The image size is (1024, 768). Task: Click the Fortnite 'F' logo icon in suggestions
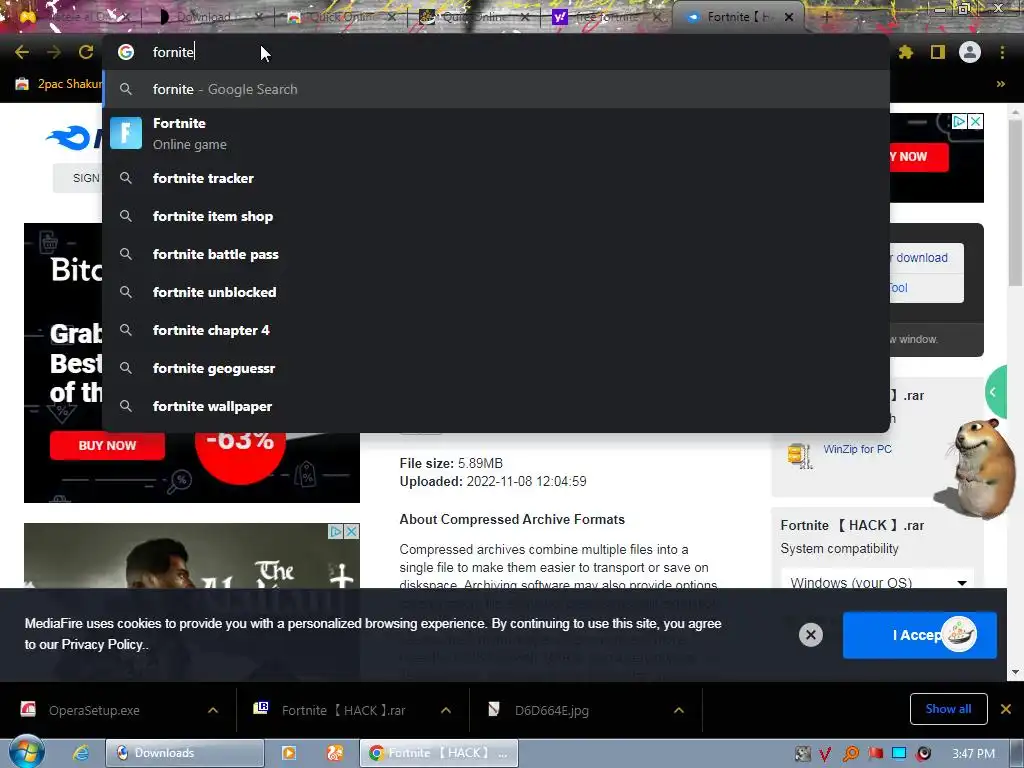(126, 133)
